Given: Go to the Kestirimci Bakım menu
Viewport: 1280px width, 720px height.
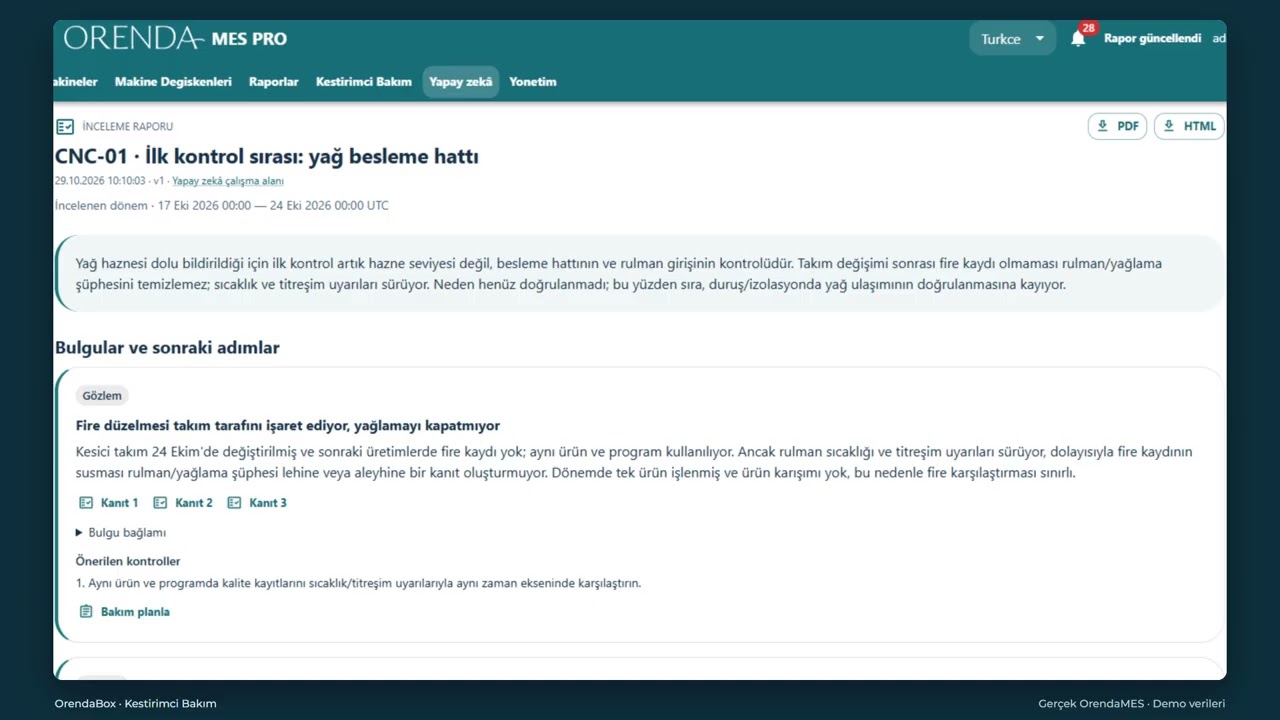Looking at the screenshot, I should pyautogui.click(x=364, y=82).
